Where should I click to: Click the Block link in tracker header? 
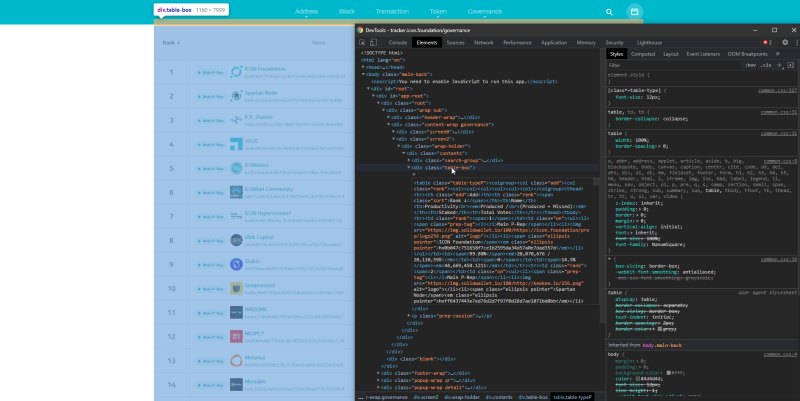(x=346, y=11)
